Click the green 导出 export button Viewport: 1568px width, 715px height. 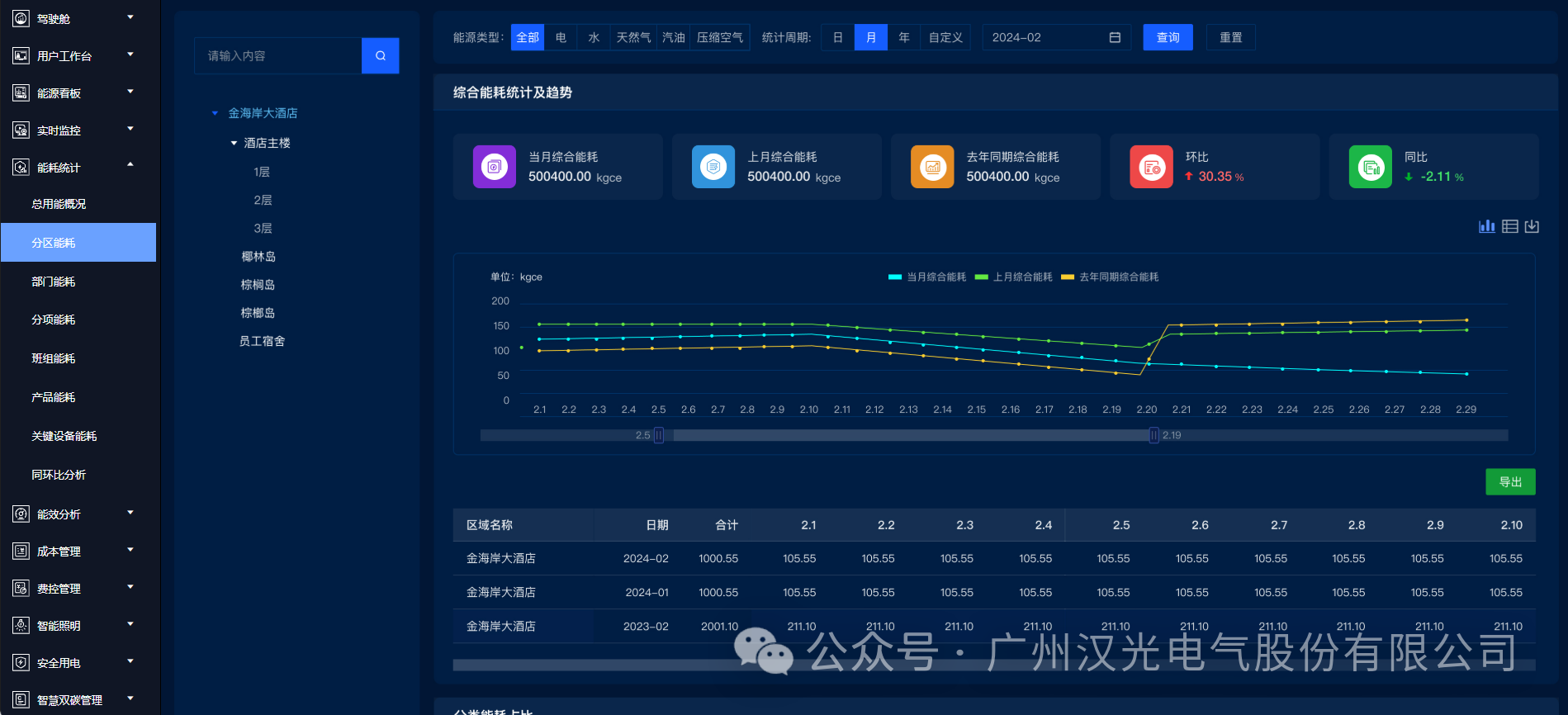tap(1509, 482)
